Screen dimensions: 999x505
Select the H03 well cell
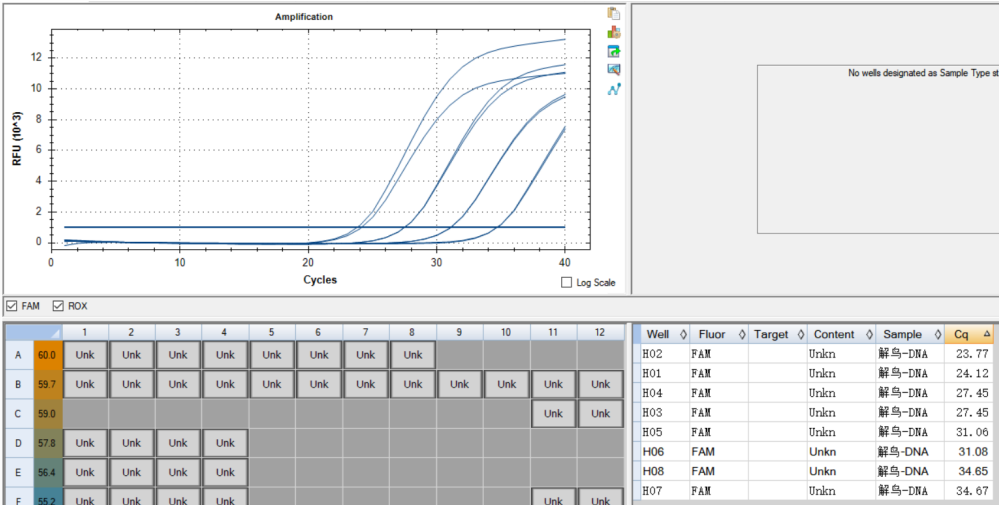point(665,413)
